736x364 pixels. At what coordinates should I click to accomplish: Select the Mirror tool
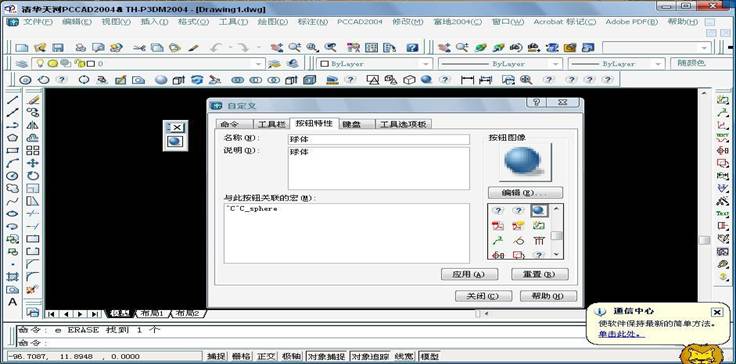point(32,125)
